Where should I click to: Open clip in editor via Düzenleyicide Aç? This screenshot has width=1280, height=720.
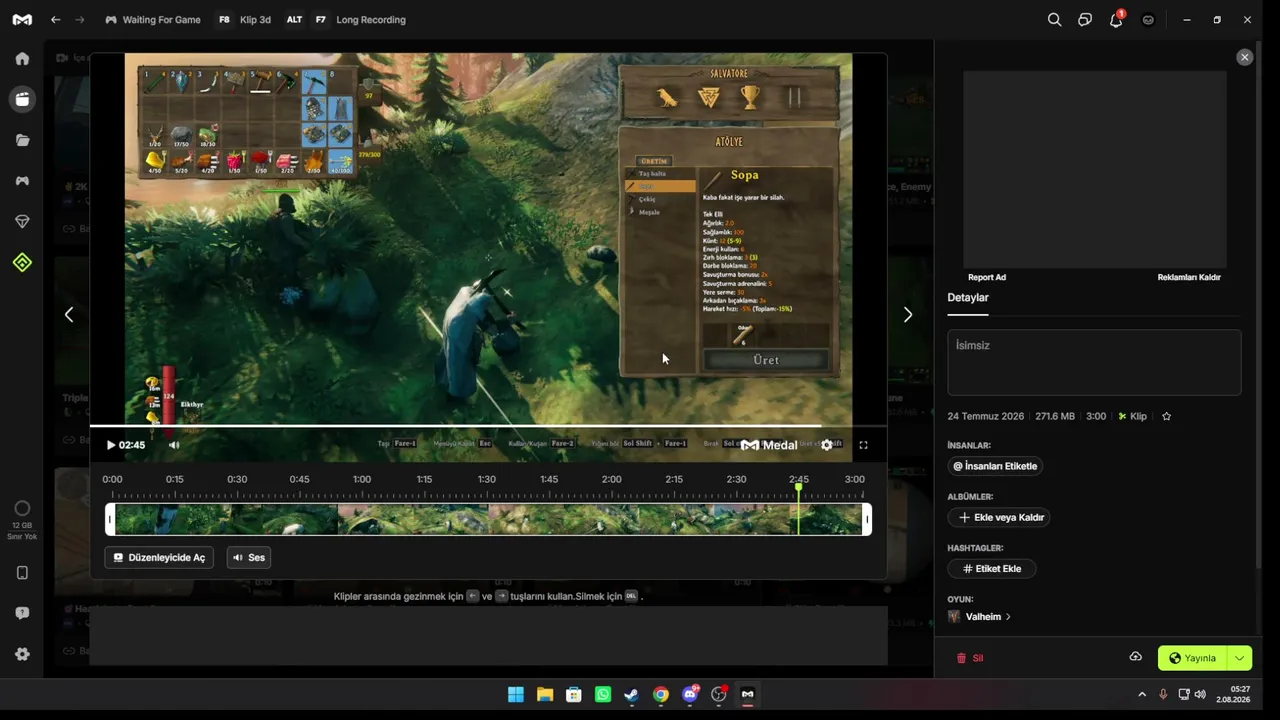[x=159, y=557]
